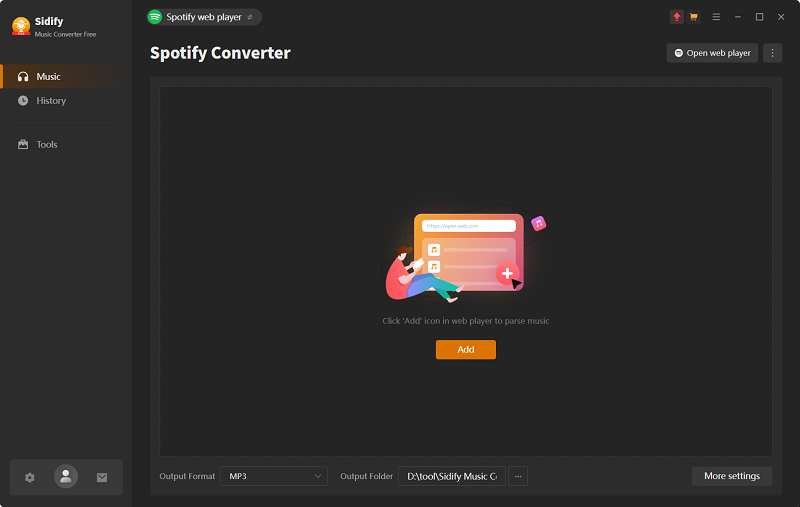
Task: Click the illustration in the center
Action: click(x=465, y=256)
